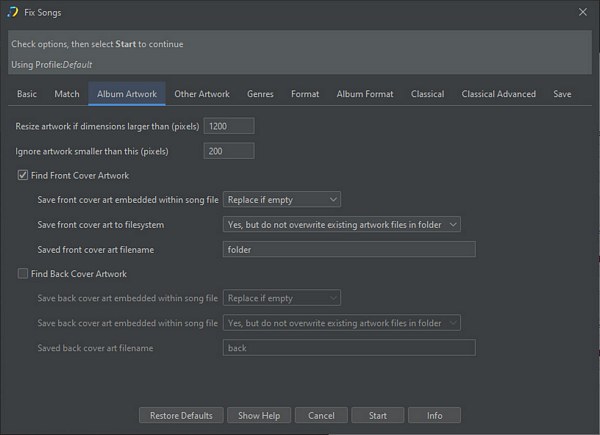
Task: Select the Other Artwork tab
Action: 202,94
